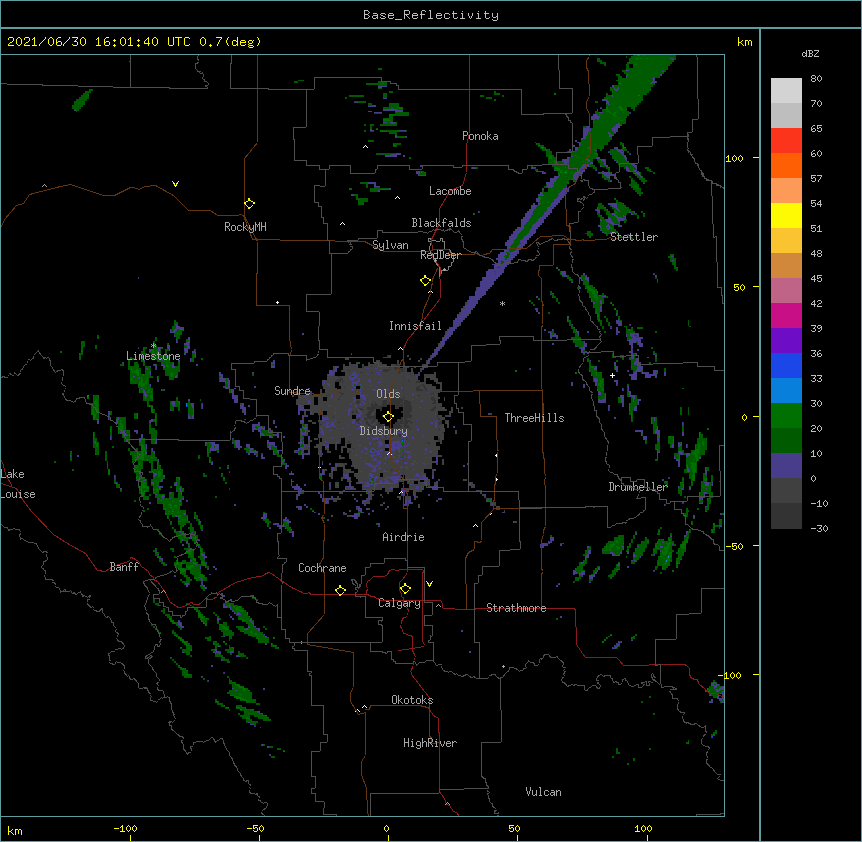
Task: Click the ThreeHills town label
Action: [x=534, y=418]
